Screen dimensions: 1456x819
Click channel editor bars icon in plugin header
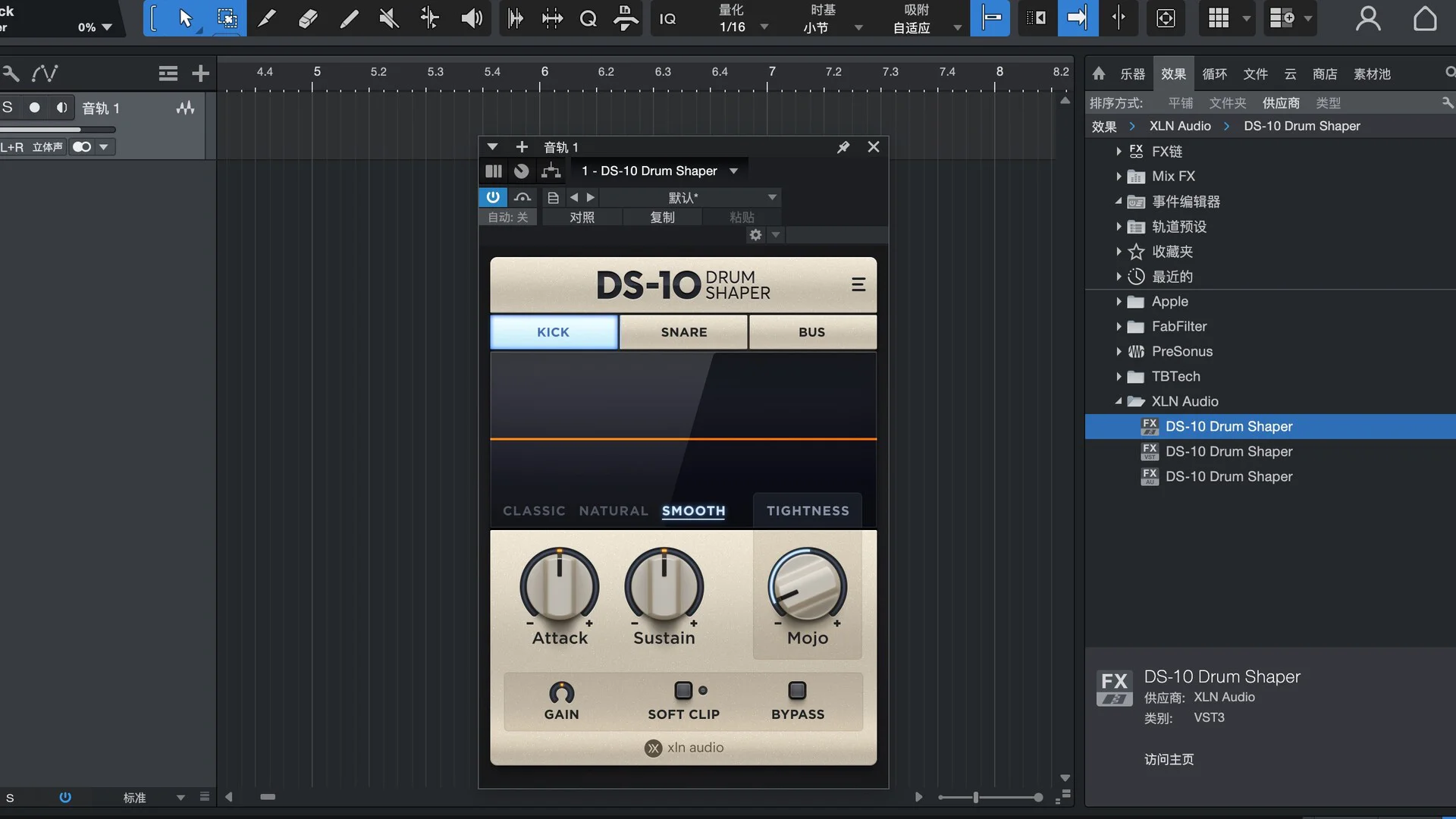click(494, 171)
